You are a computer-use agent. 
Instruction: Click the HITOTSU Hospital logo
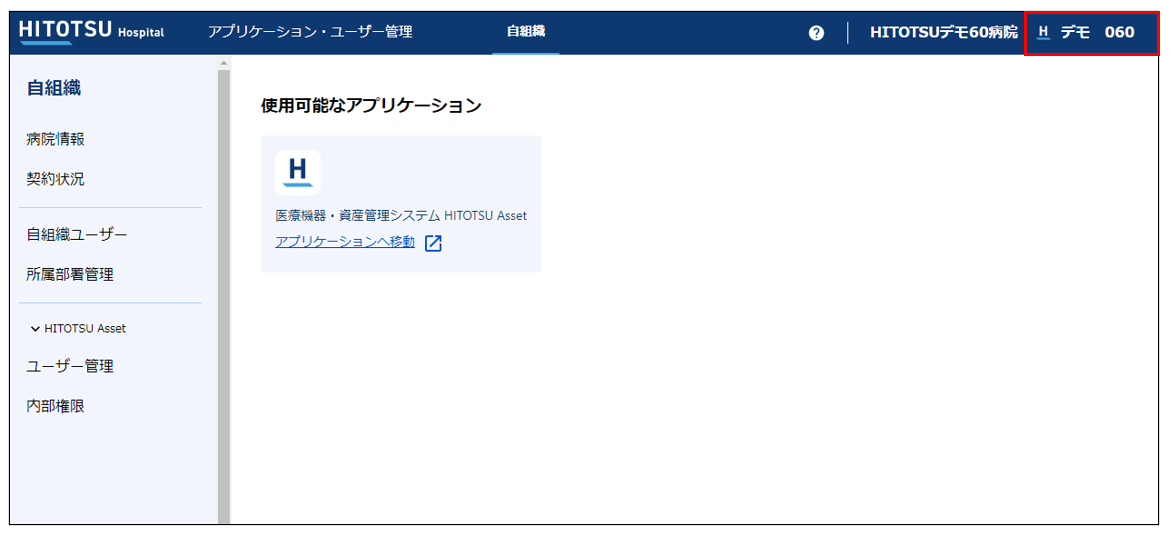[91, 32]
